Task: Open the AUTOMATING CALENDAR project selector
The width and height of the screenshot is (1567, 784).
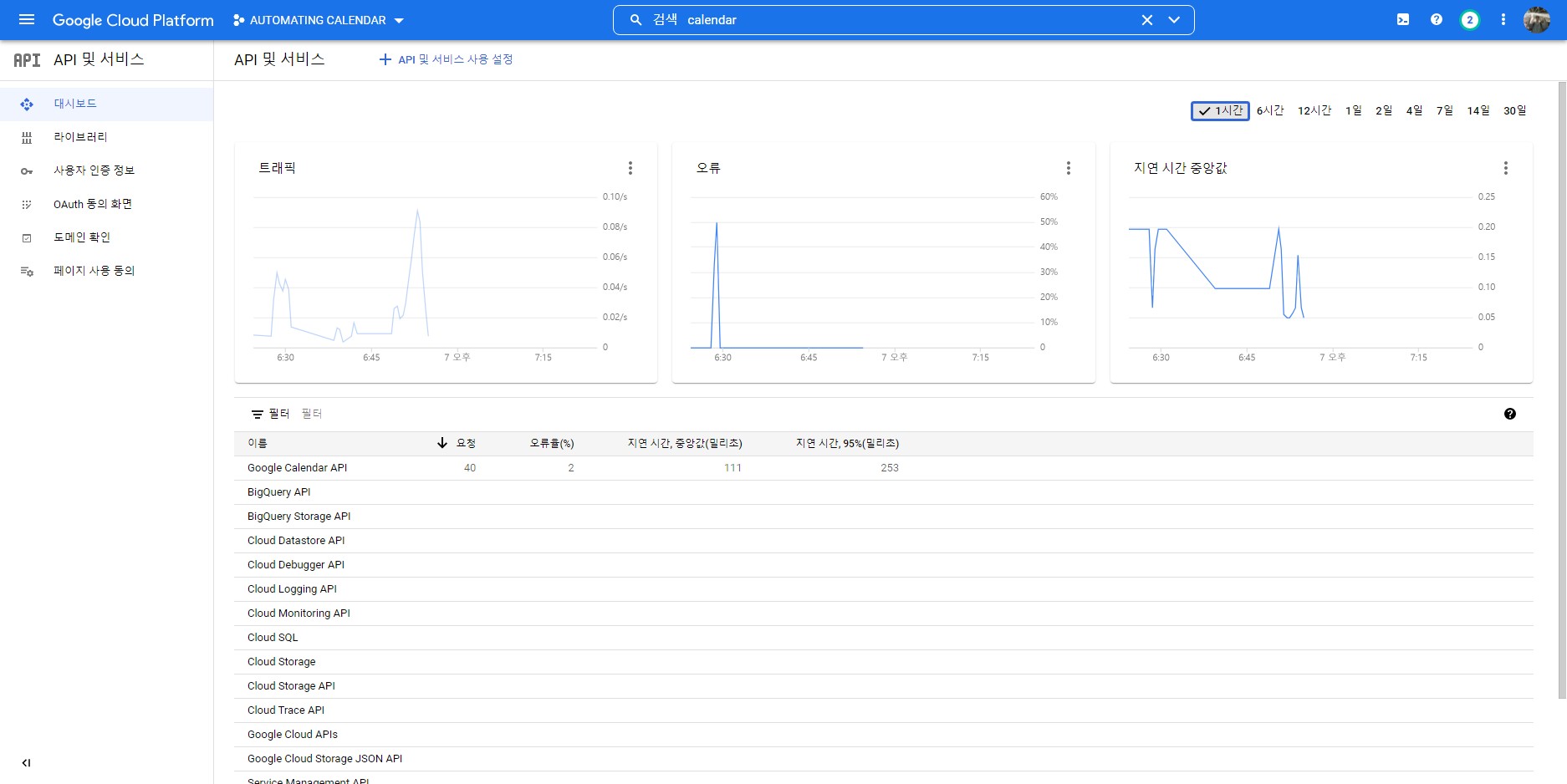Action: tap(319, 20)
